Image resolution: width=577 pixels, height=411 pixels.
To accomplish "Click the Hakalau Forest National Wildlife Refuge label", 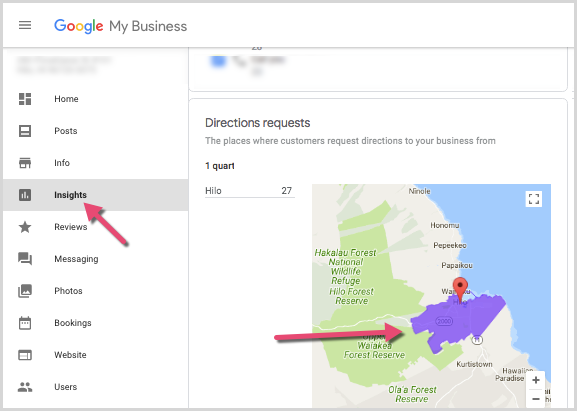I will (x=346, y=266).
